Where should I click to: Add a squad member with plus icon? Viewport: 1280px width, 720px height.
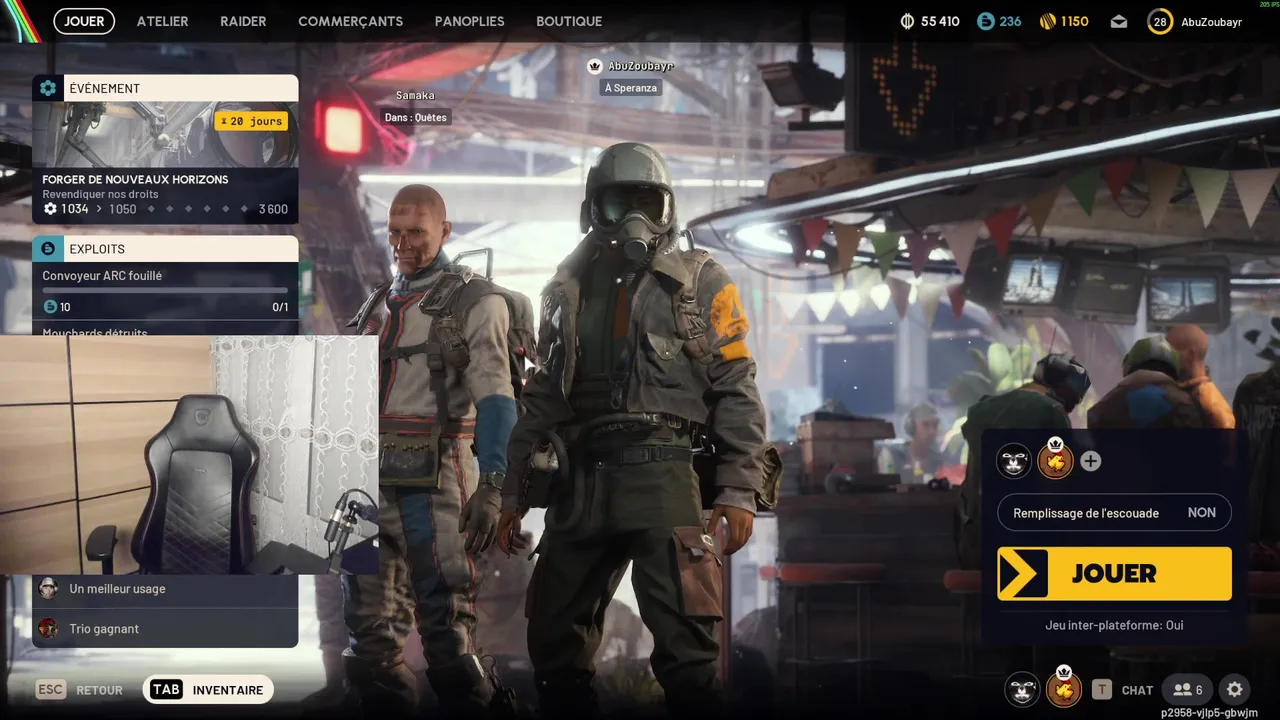(x=1091, y=461)
